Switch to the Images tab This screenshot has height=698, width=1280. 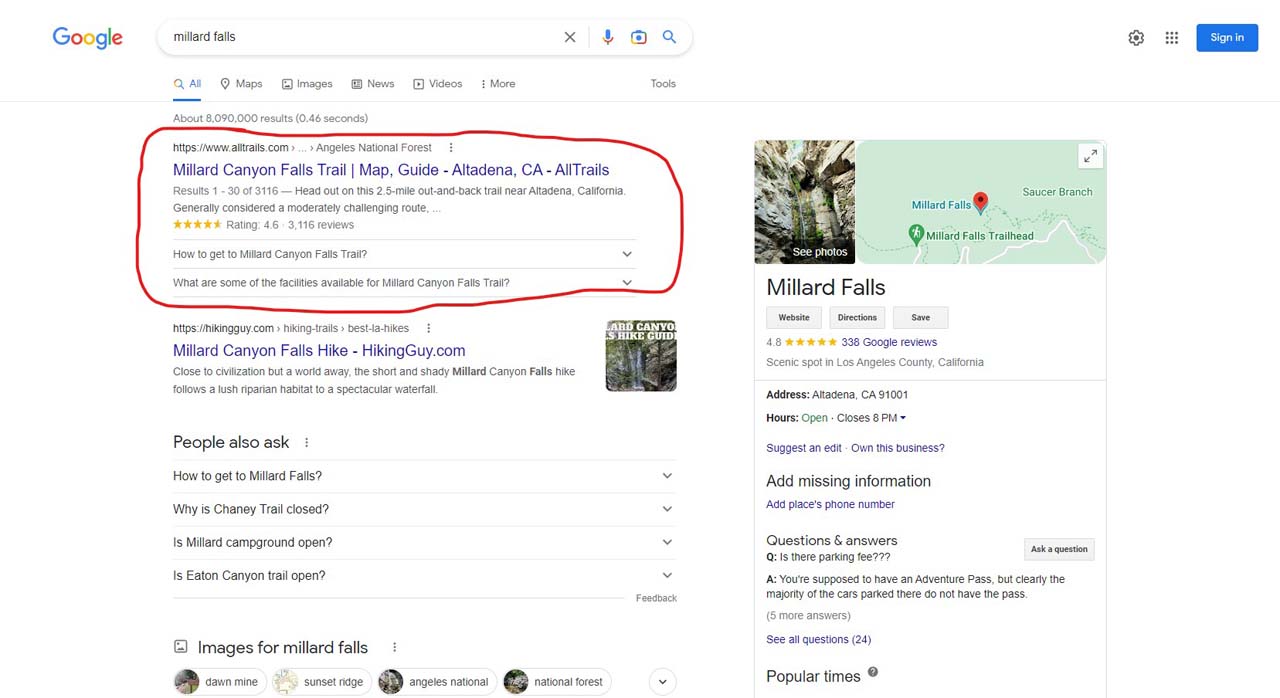coord(307,84)
